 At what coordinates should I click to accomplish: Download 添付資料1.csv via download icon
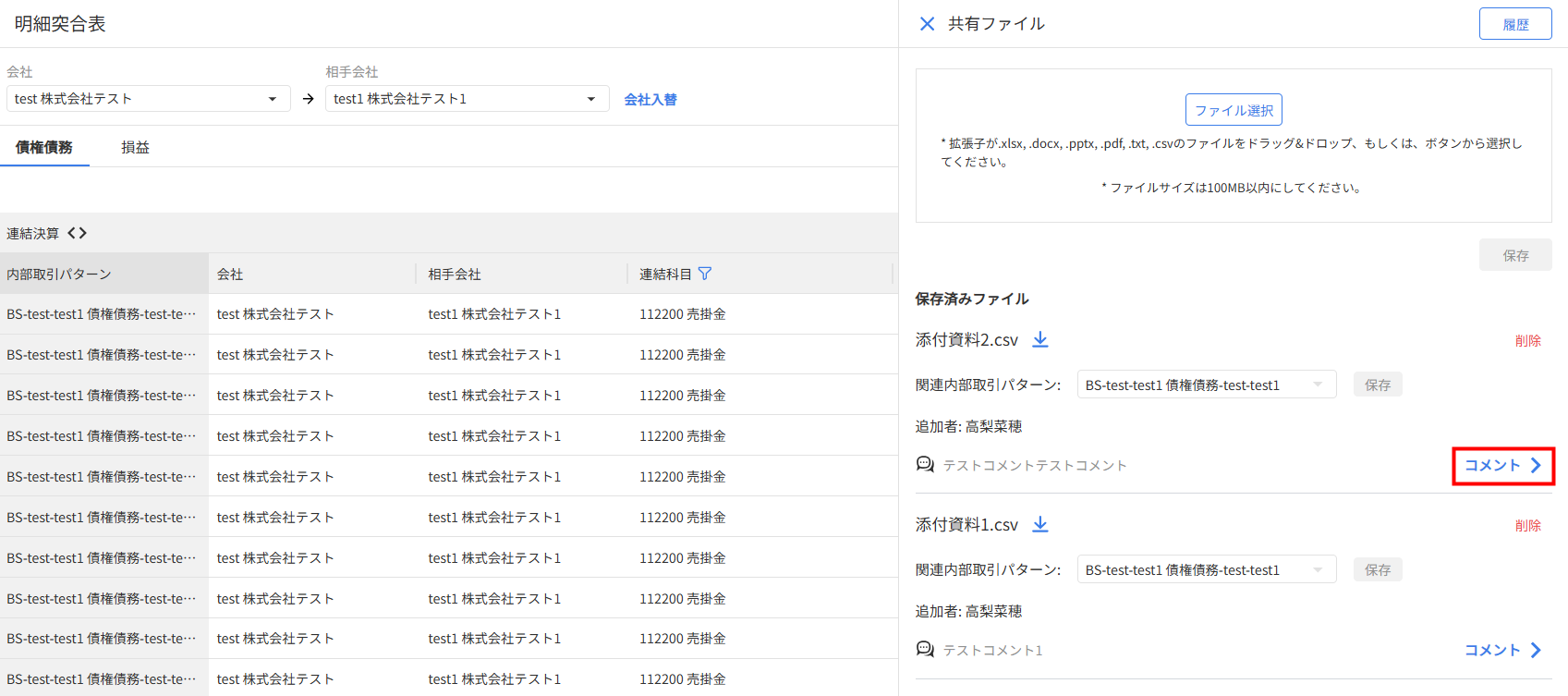coord(1040,524)
